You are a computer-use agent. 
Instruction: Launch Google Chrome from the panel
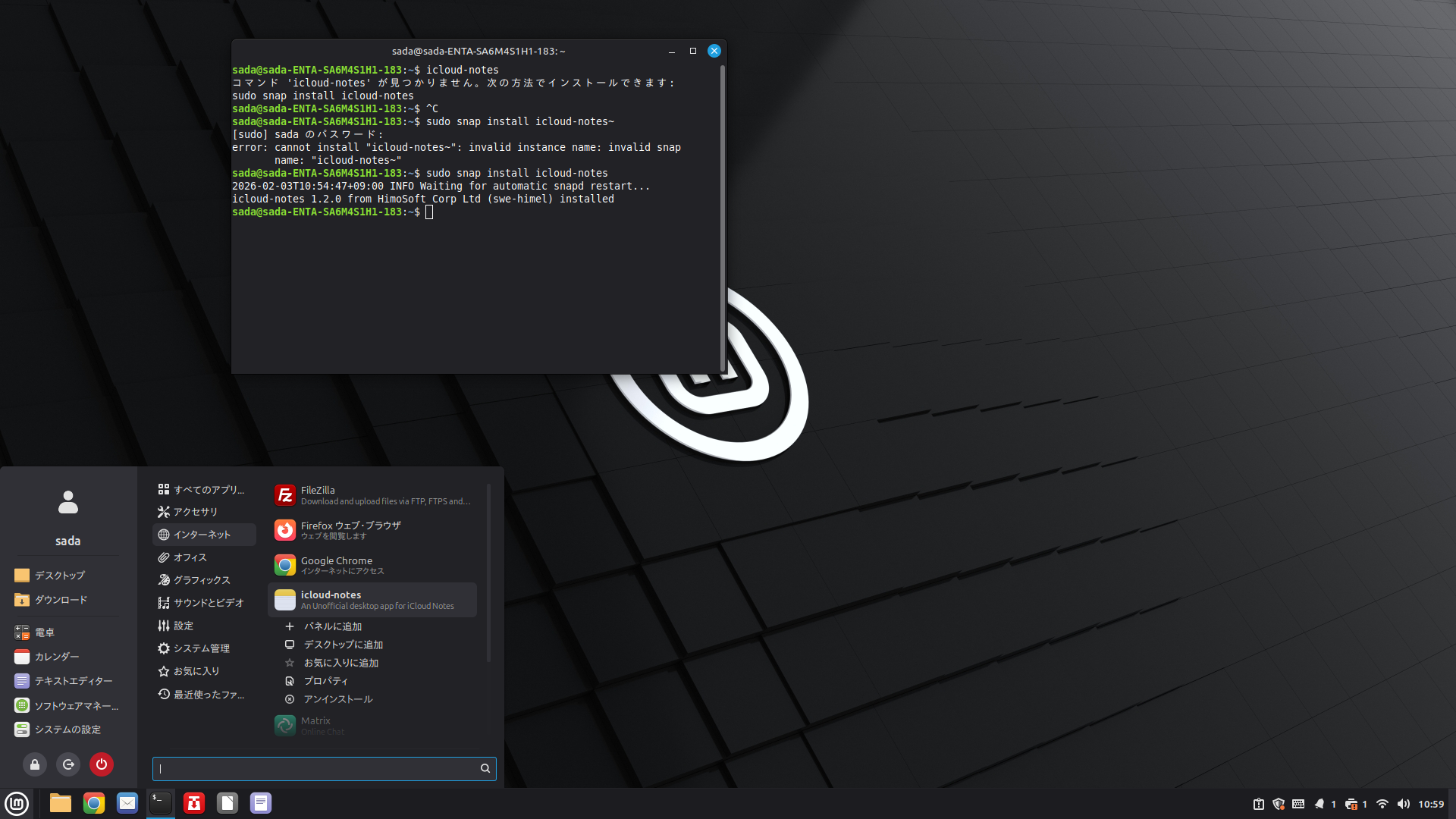[x=94, y=803]
